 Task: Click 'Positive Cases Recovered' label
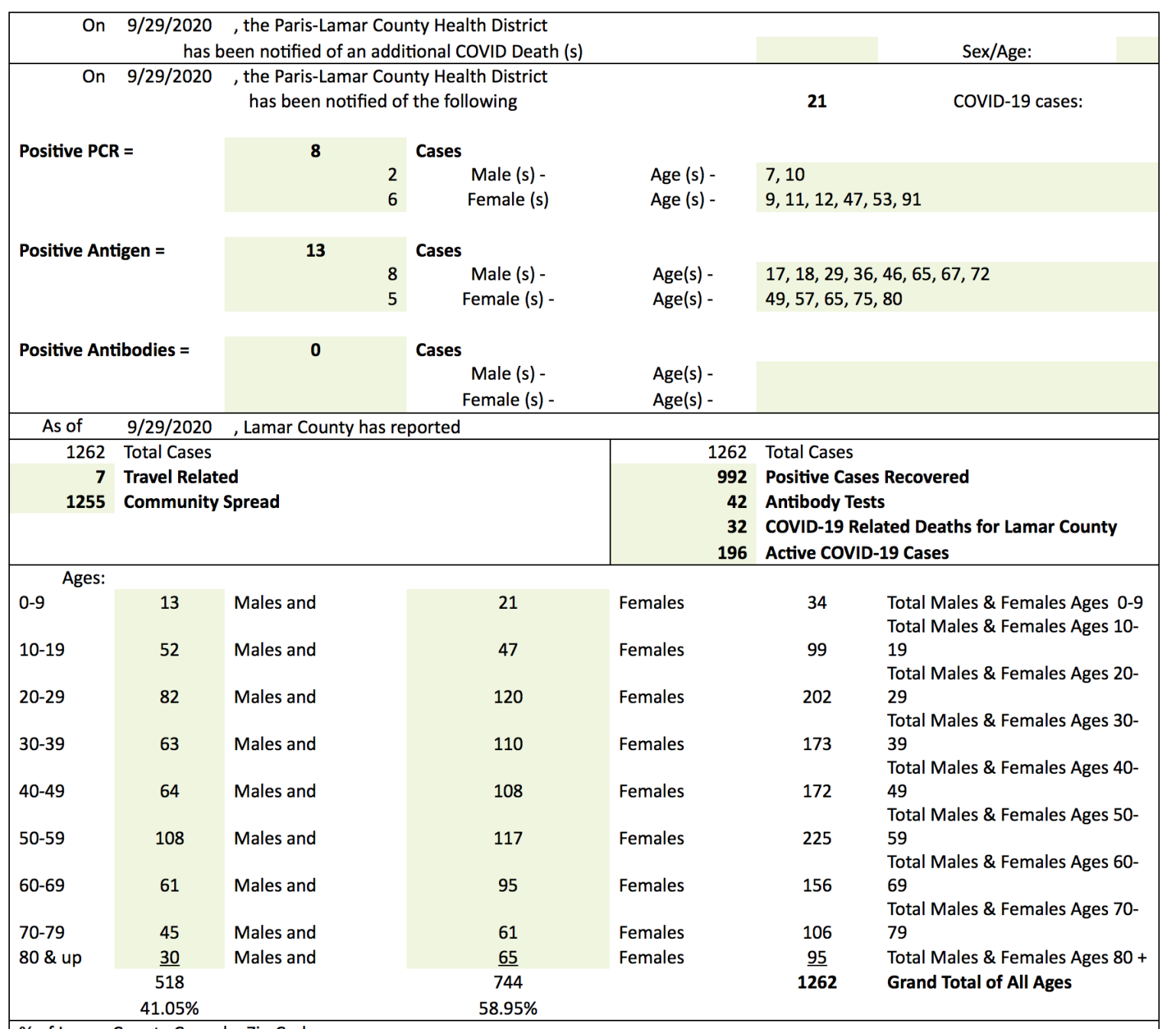[x=867, y=477]
